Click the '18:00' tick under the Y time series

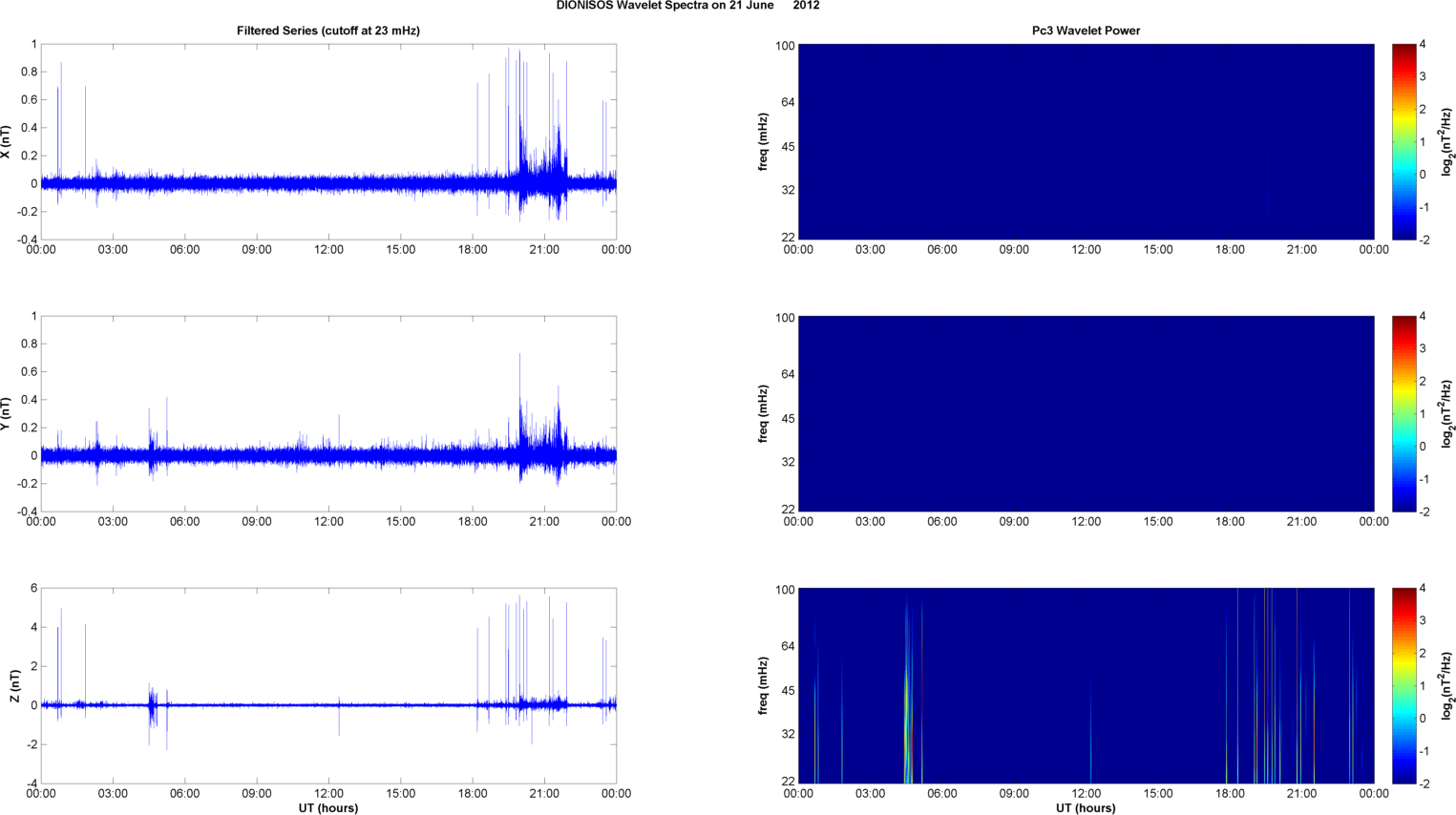473,522
